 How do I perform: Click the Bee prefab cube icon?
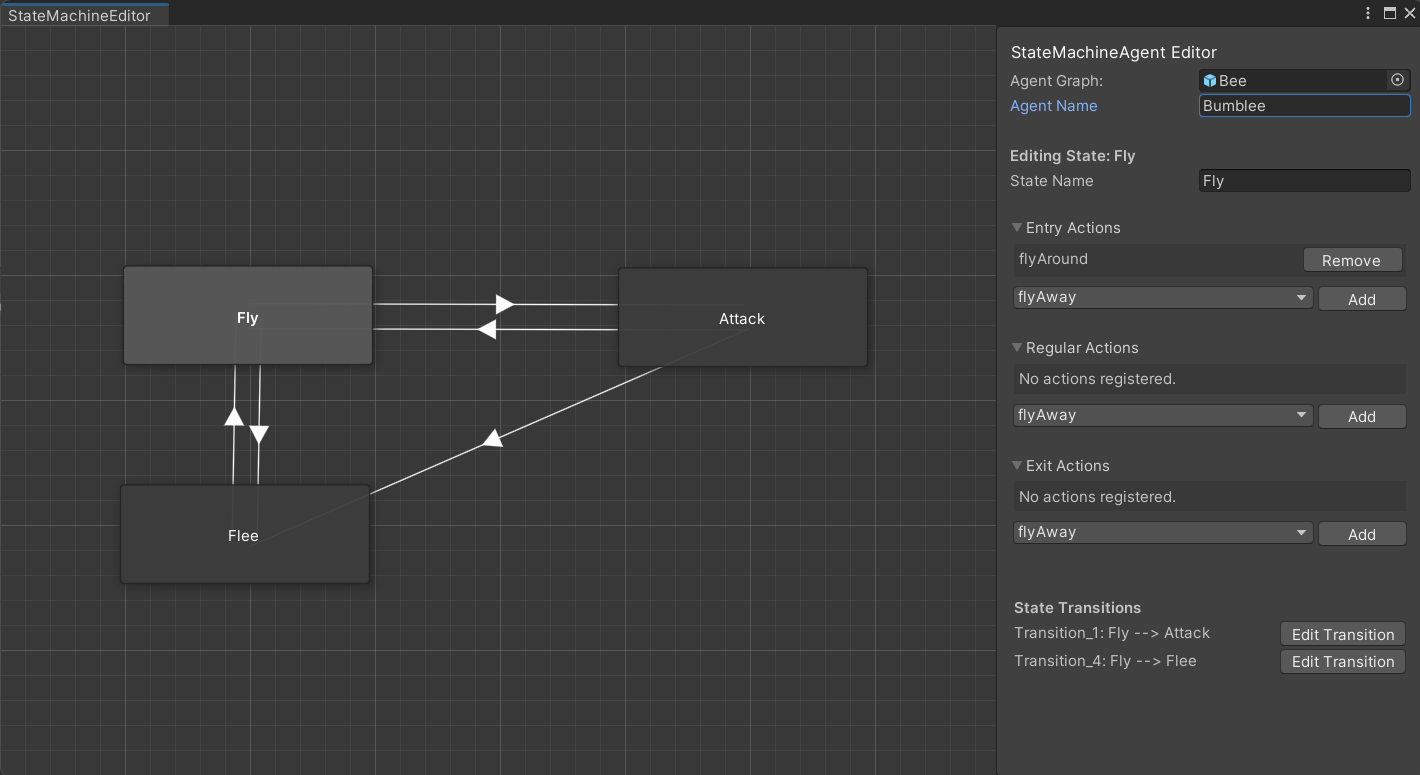point(1210,81)
